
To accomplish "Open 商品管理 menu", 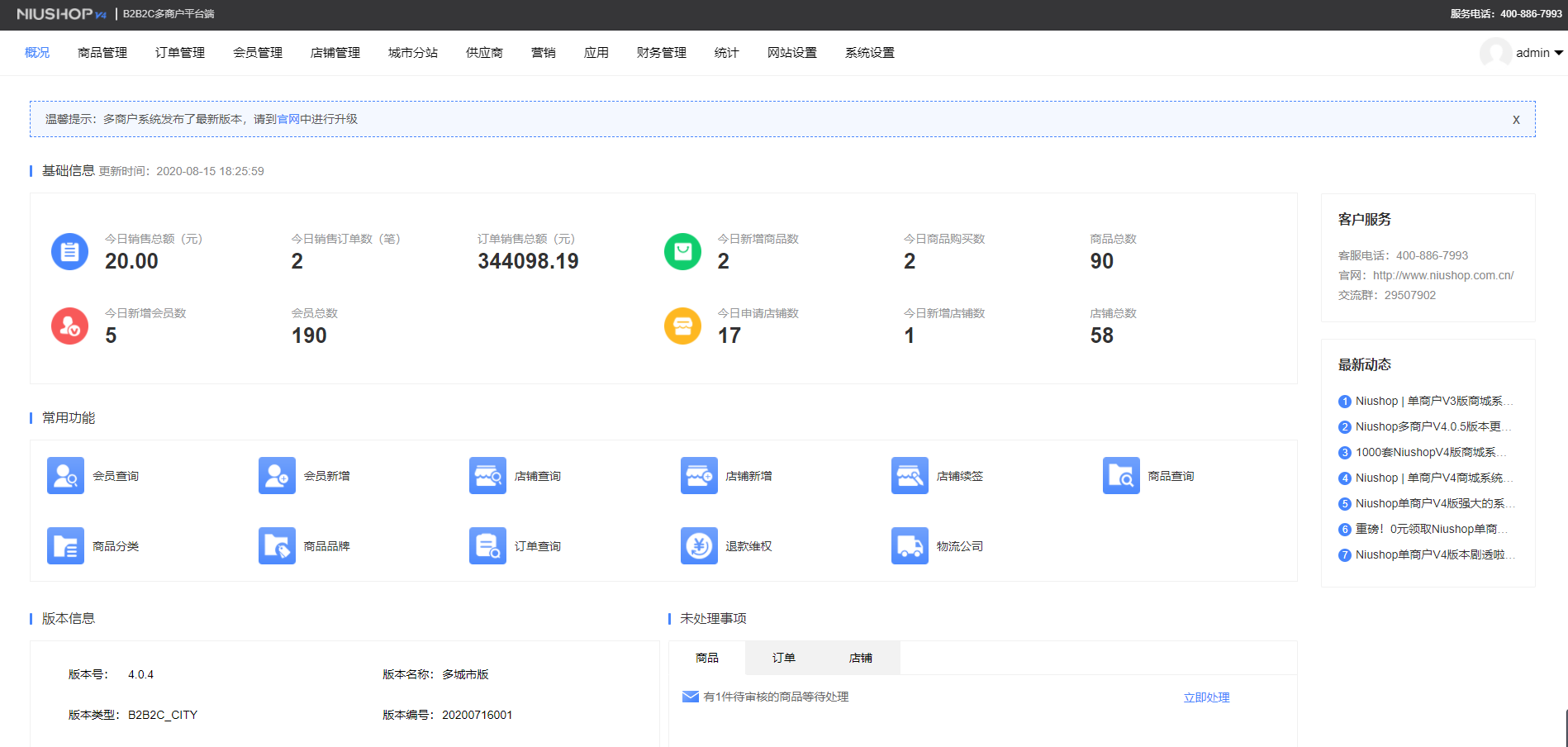I will 102,53.
